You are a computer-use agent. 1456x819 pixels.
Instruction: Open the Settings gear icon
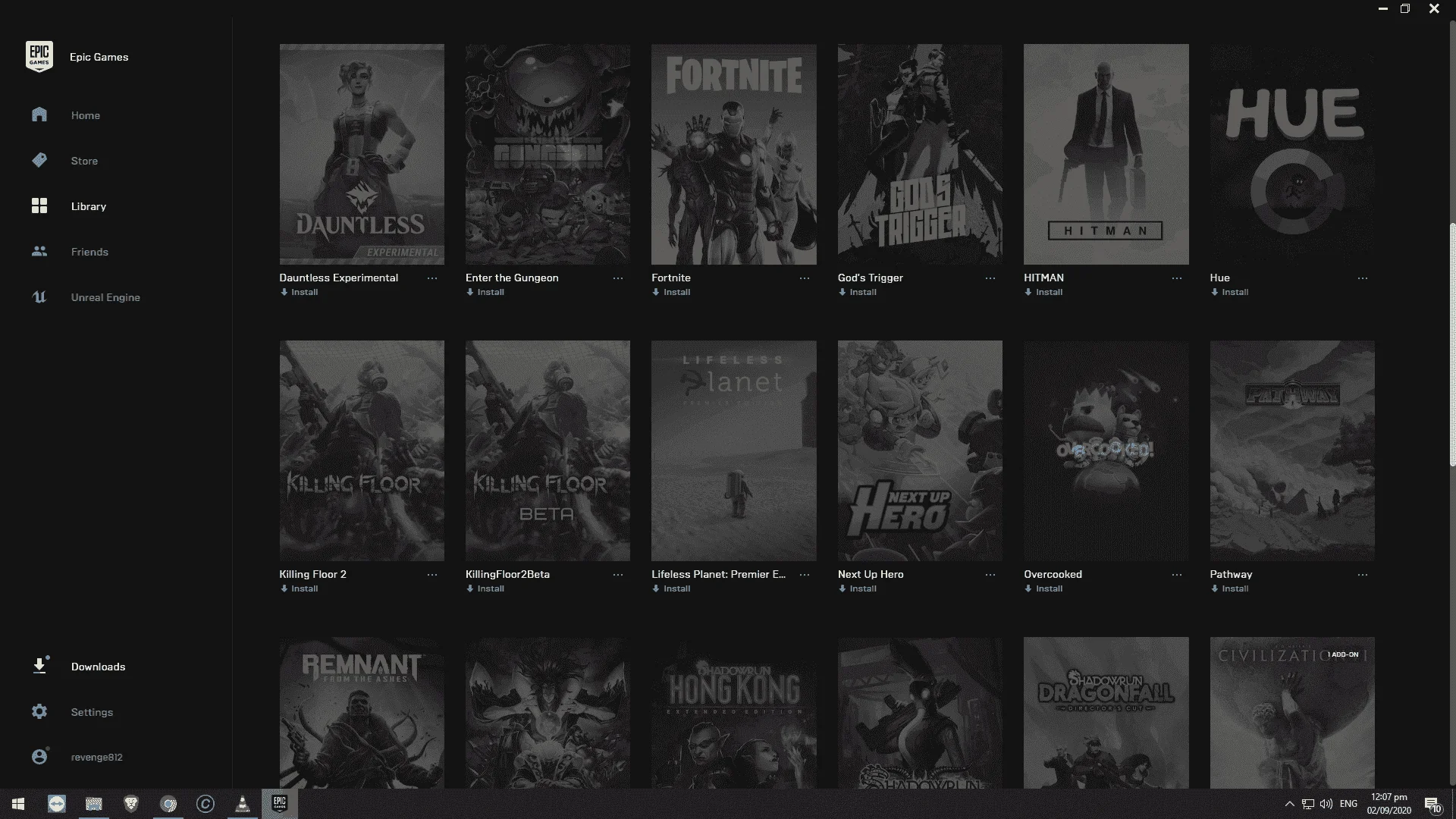pos(39,711)
